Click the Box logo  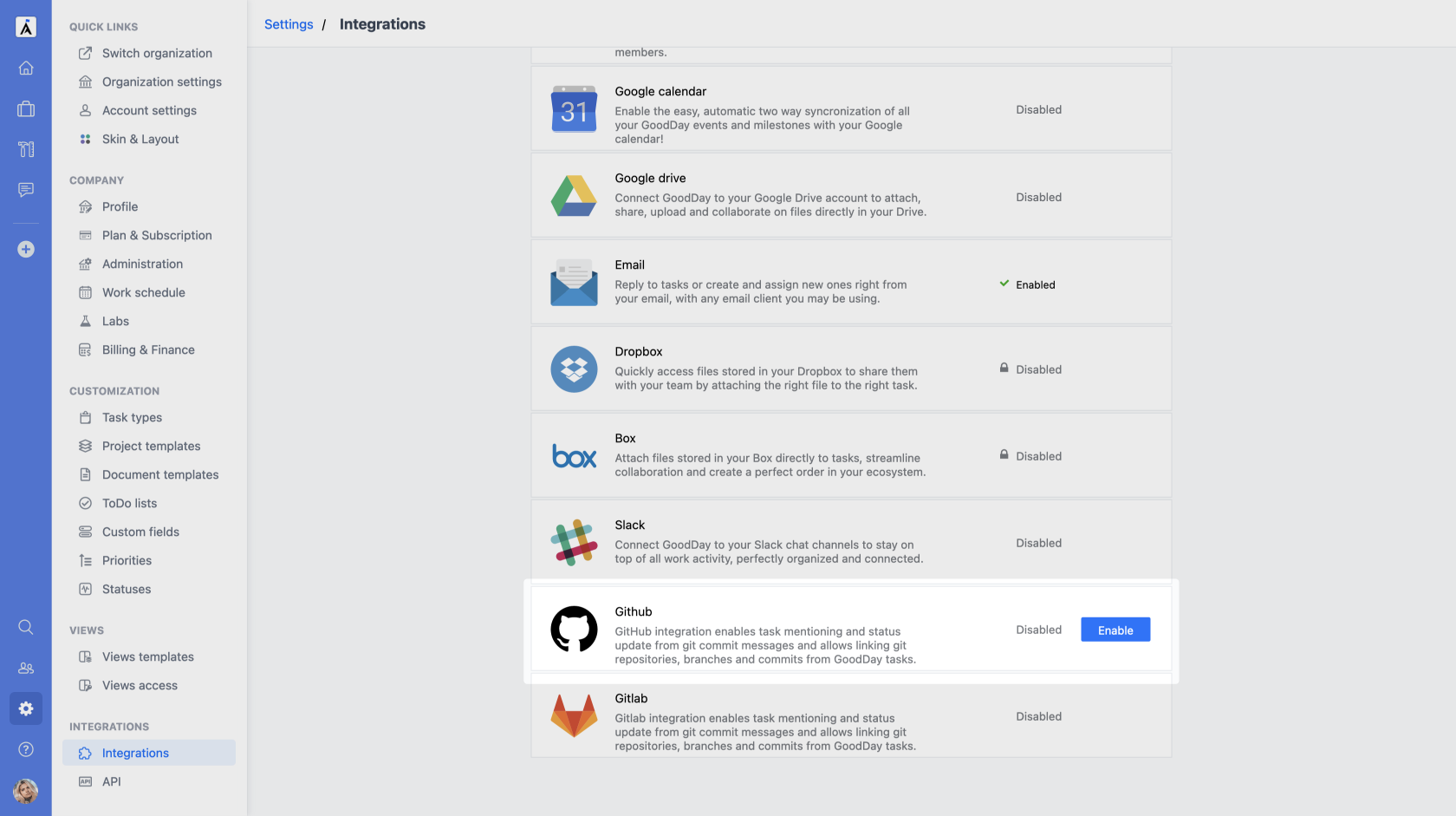pyautogui.click(x=574, y=456)
